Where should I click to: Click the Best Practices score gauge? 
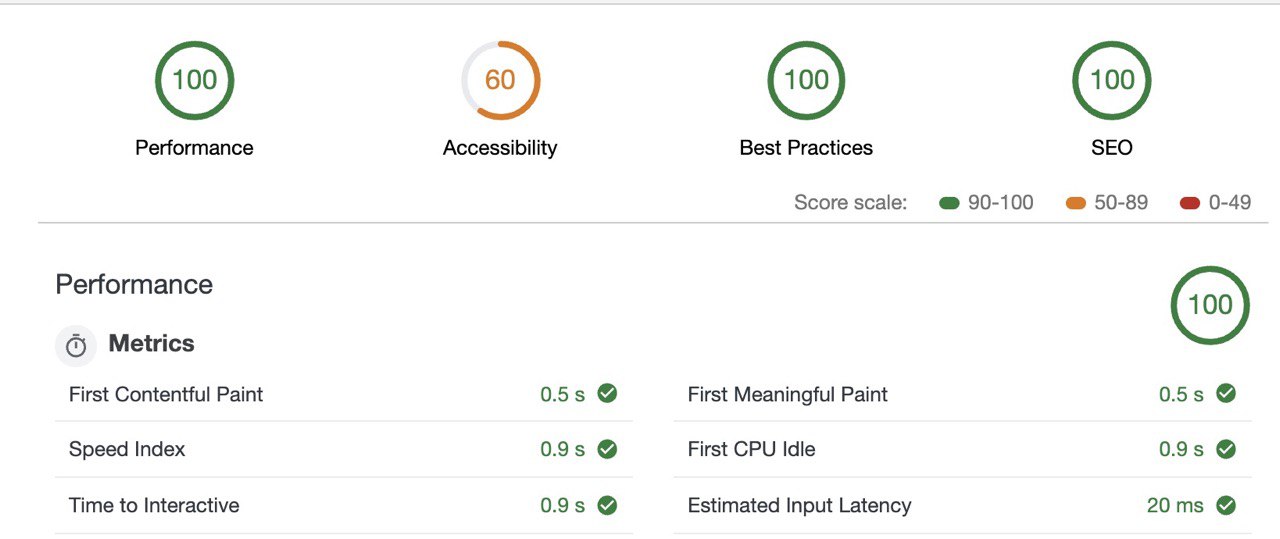pos(806,80)
